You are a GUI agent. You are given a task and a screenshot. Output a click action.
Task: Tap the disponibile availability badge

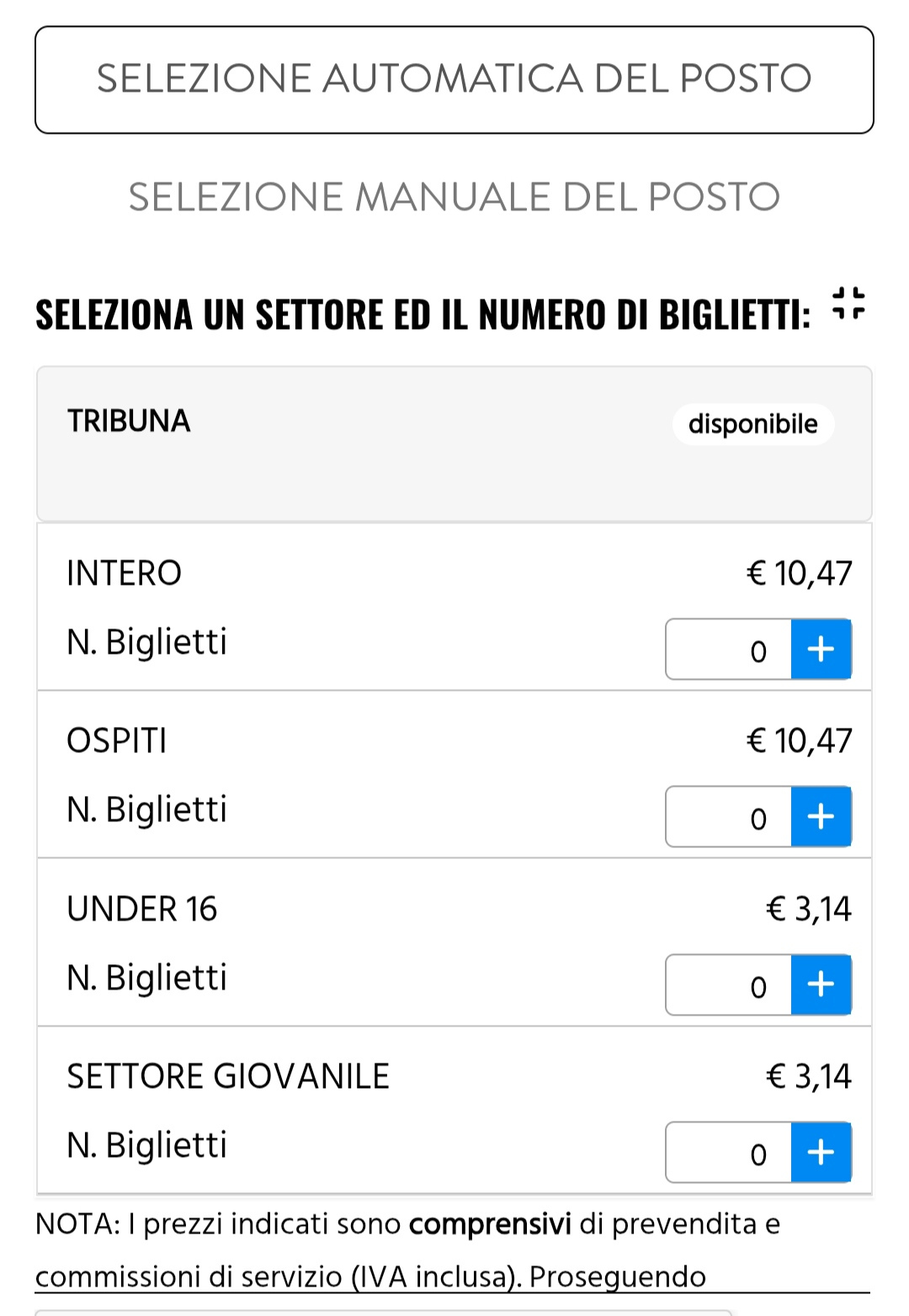point(752,424)
